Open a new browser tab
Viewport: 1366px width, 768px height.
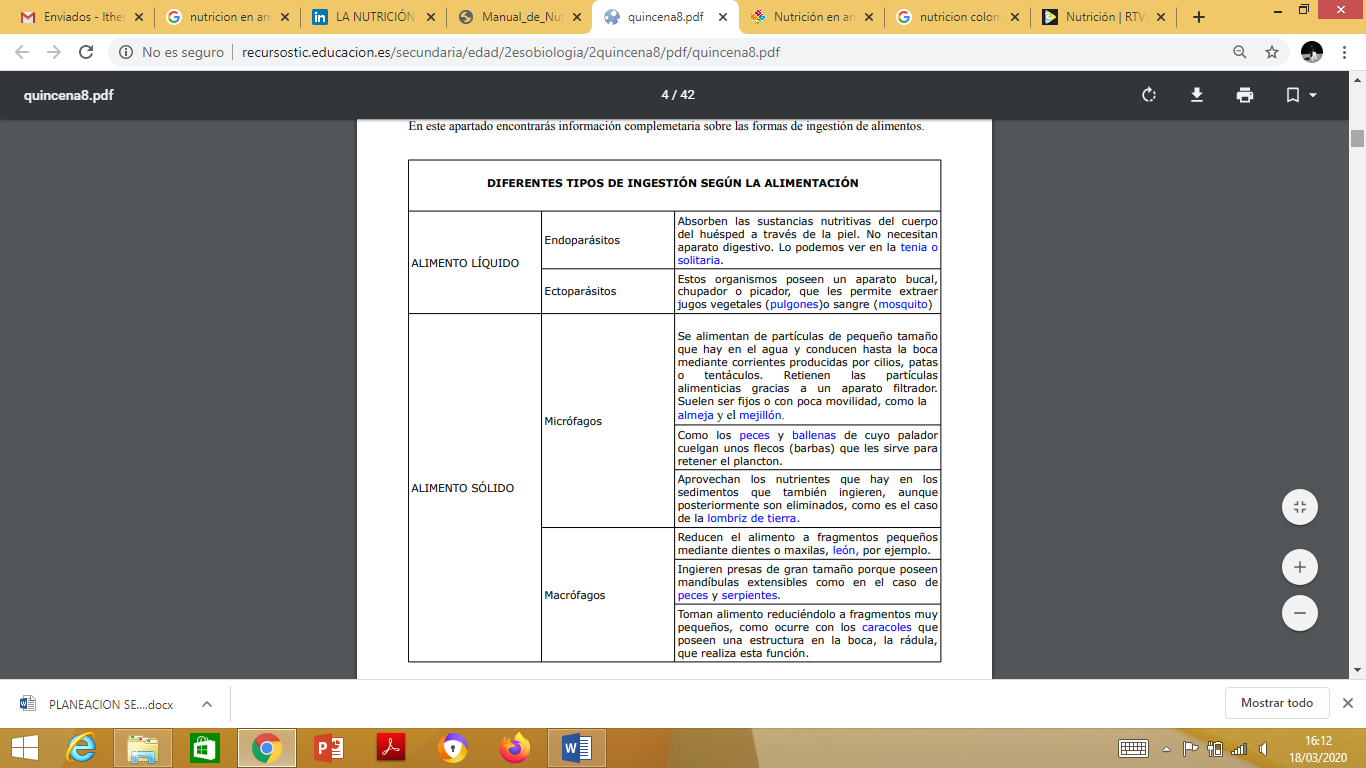(x=1199, y=17)
